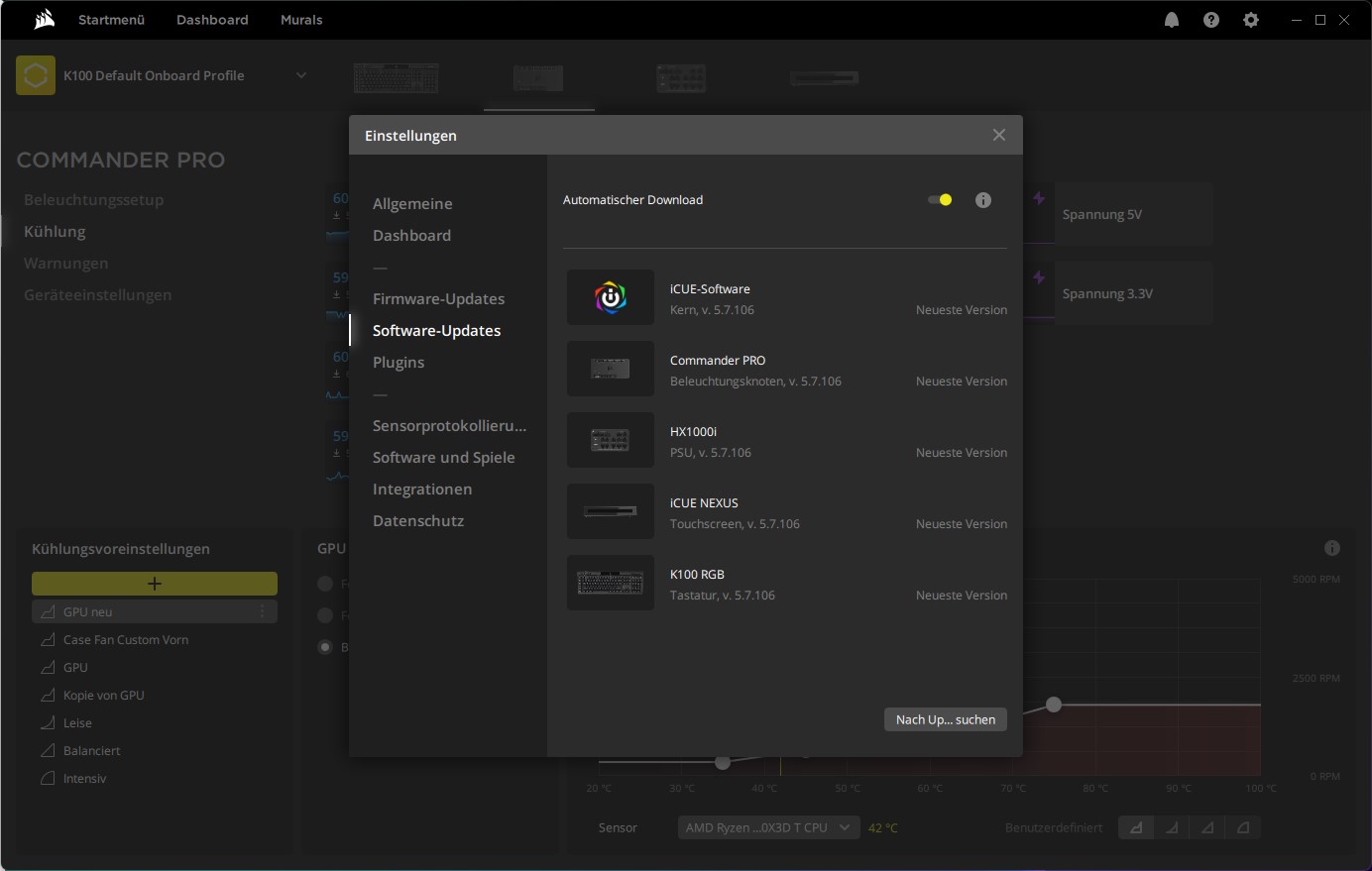This screenshot has width=1372, height=871.
Task: Select Software-Updates settings section
Action: (x=436, y=330)
